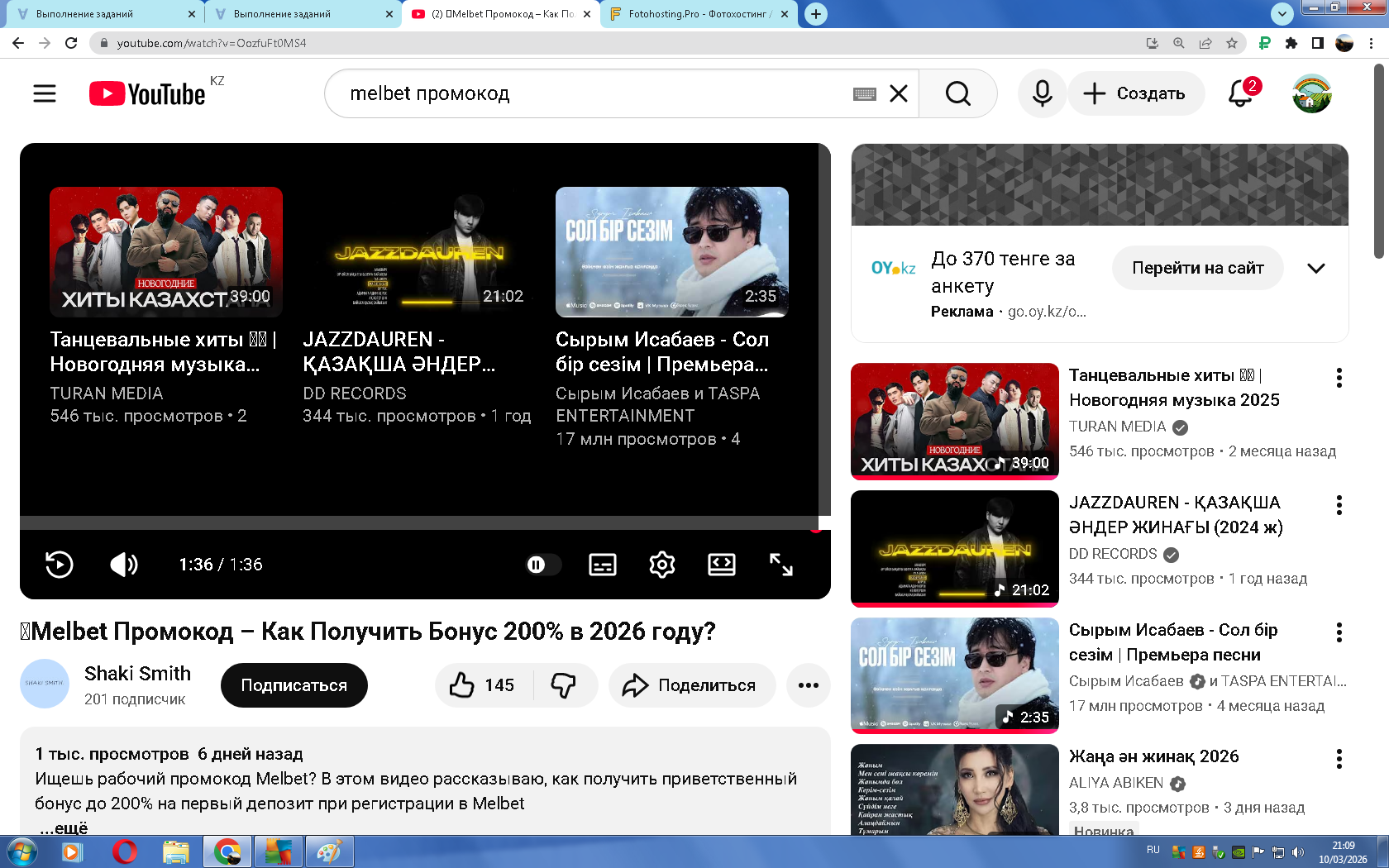
Task: Open more options for the JAZZDAUREN video
Action: [x=1339, y=505]
